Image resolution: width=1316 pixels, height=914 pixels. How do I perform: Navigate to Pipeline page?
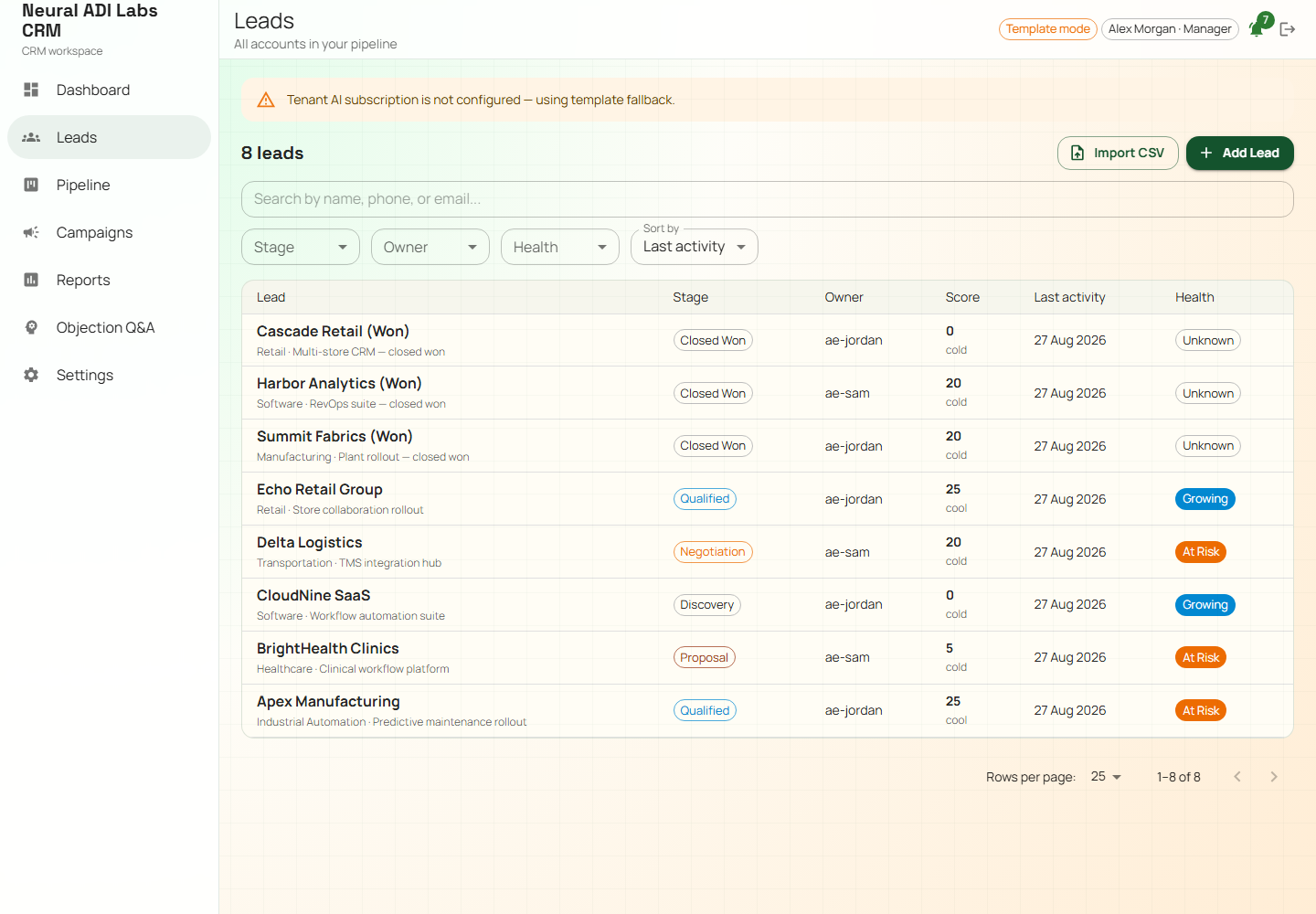point(109,185)
